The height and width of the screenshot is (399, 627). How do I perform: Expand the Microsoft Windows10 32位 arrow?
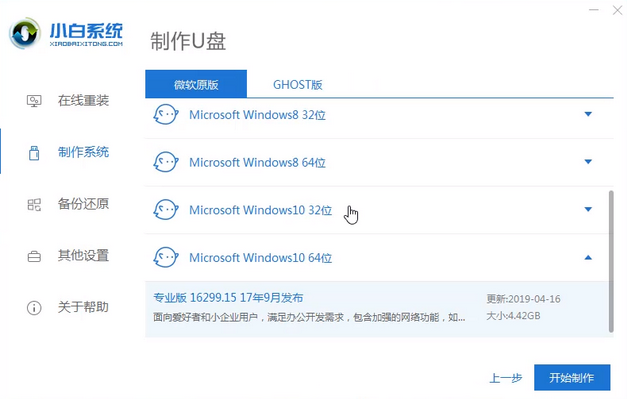(588, 209)
